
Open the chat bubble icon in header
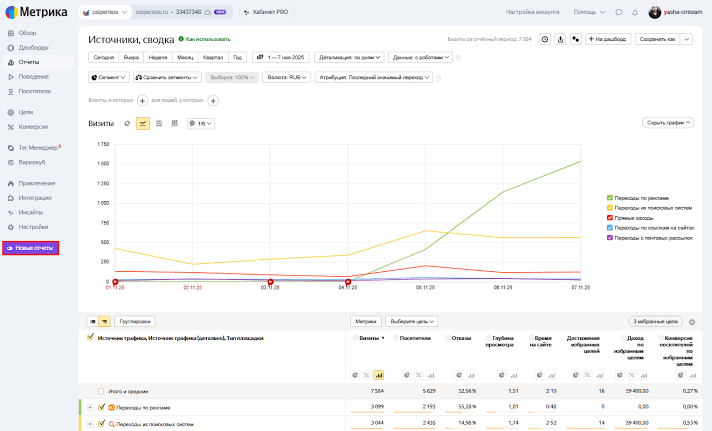point(618,12)
